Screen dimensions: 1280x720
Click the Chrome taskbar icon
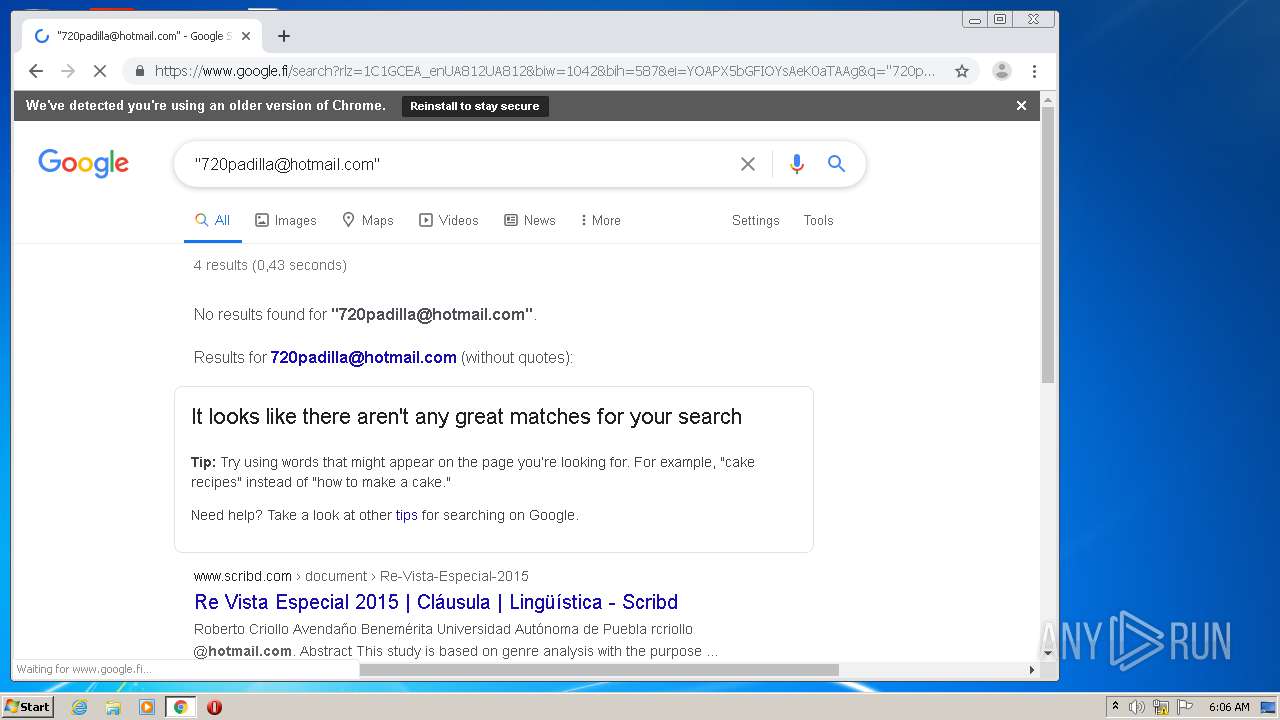181,707
